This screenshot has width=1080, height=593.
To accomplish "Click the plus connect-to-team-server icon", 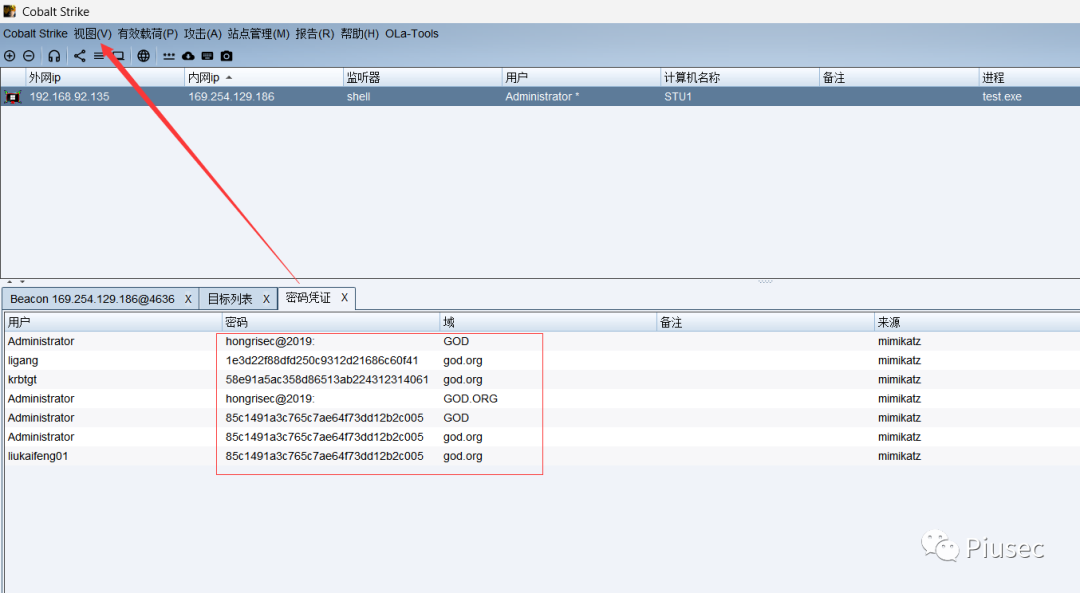I will (10, 56).
